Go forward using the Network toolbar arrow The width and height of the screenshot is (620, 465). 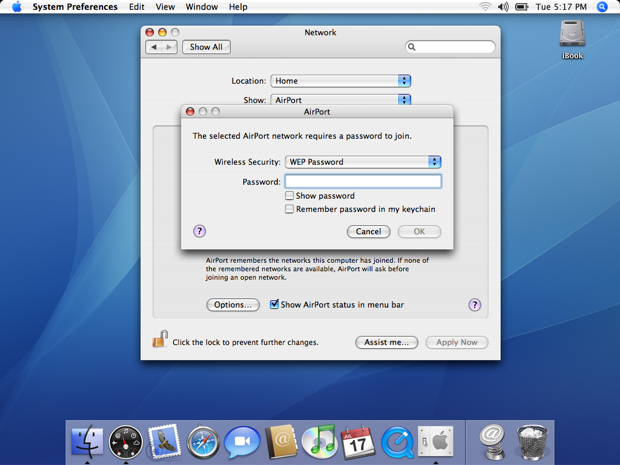click(169, 47)
